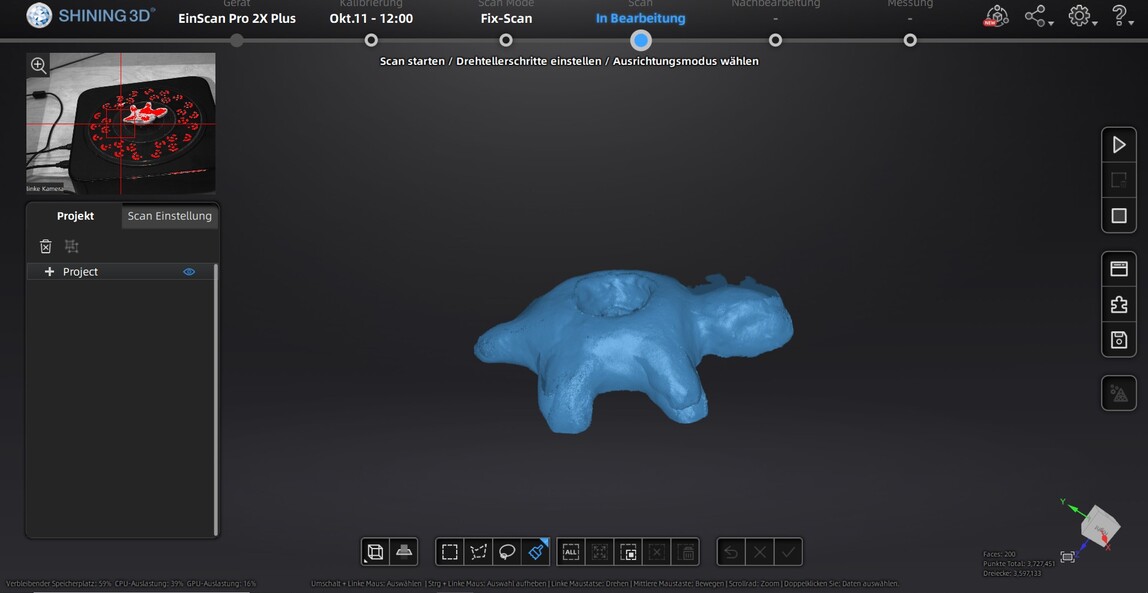
Task: Expand the Project tree with plus sign
Action: (50, 272)
